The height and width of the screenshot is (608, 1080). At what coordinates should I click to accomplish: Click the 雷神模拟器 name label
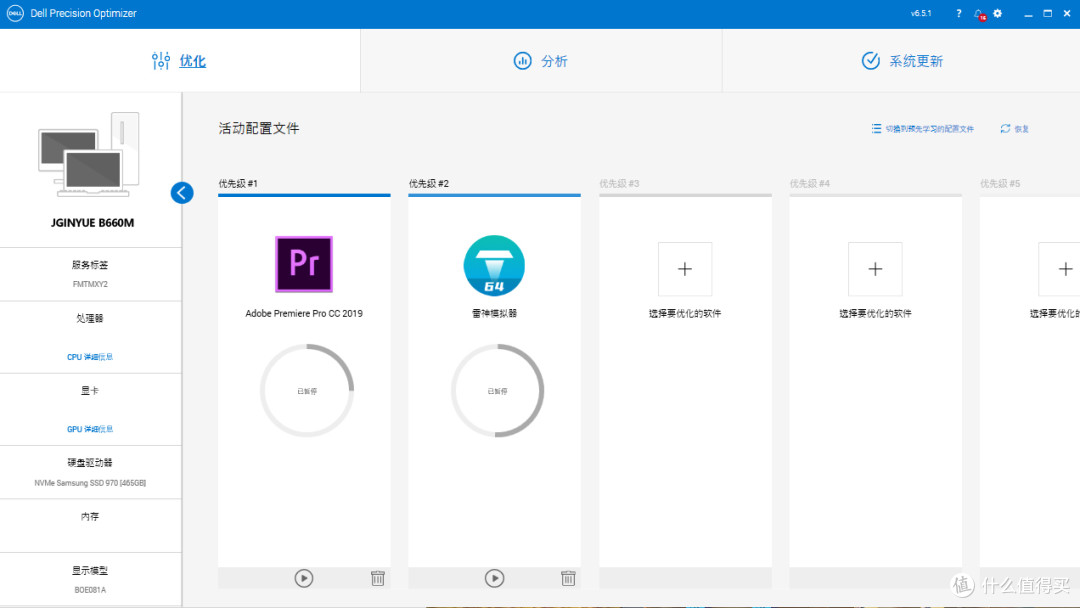pyautogui.click(x=494, y=313)
